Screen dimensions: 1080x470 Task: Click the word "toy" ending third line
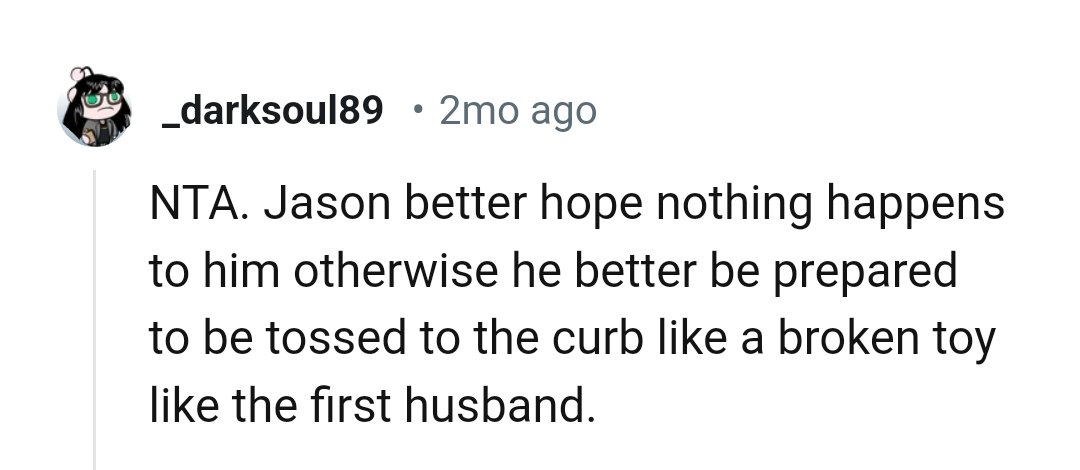[x=965, y=339]
